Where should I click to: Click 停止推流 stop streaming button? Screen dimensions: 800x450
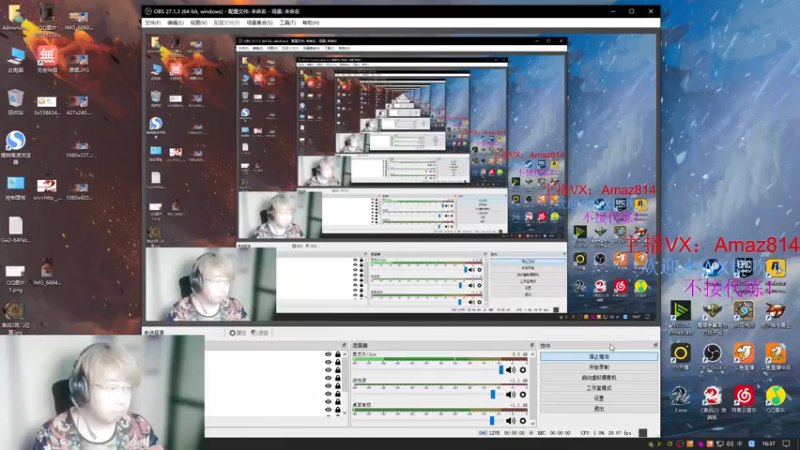(x=599, y=357)
